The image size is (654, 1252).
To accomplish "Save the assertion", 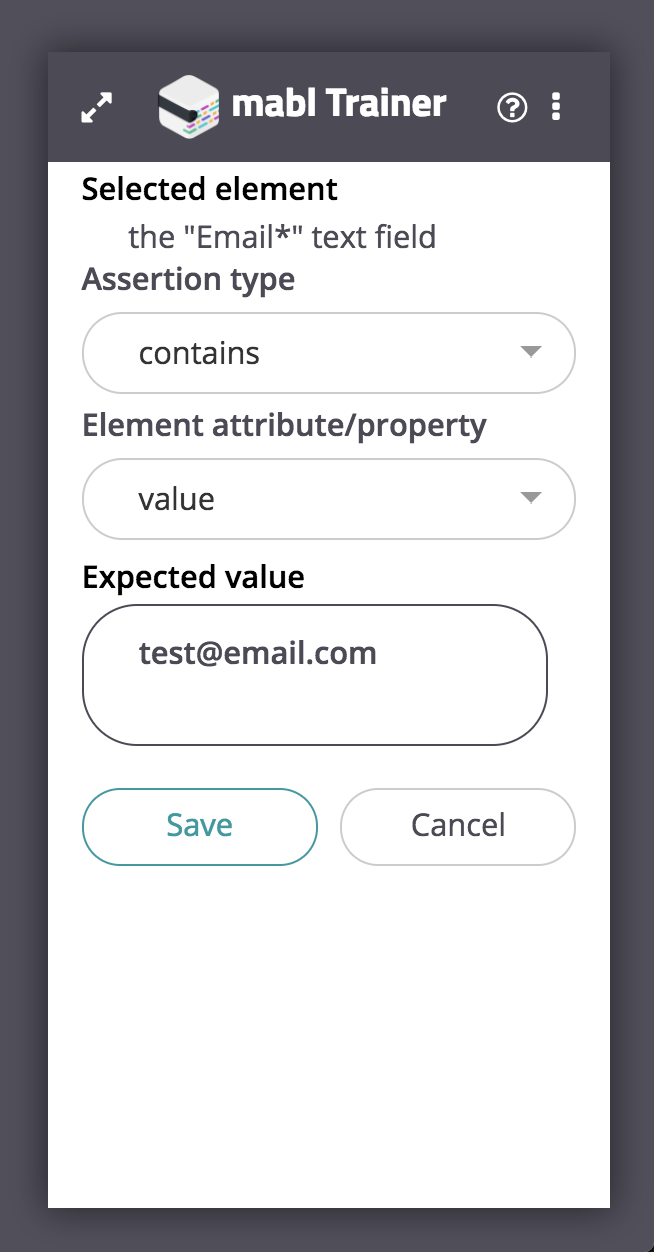I will click(x=200, y=826).
